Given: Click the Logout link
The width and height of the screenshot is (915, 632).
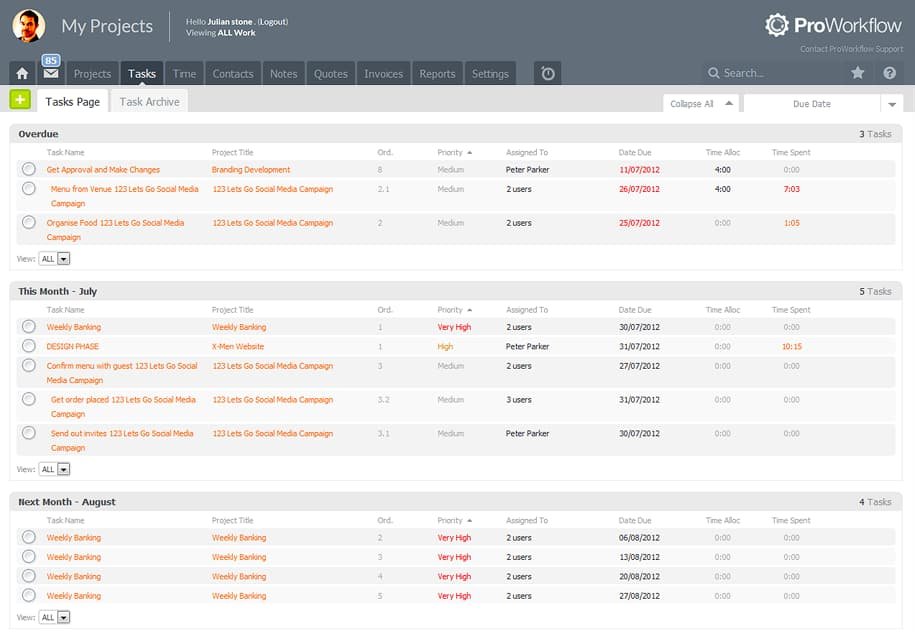Looking at the screenshot, I should coord(273,22).
